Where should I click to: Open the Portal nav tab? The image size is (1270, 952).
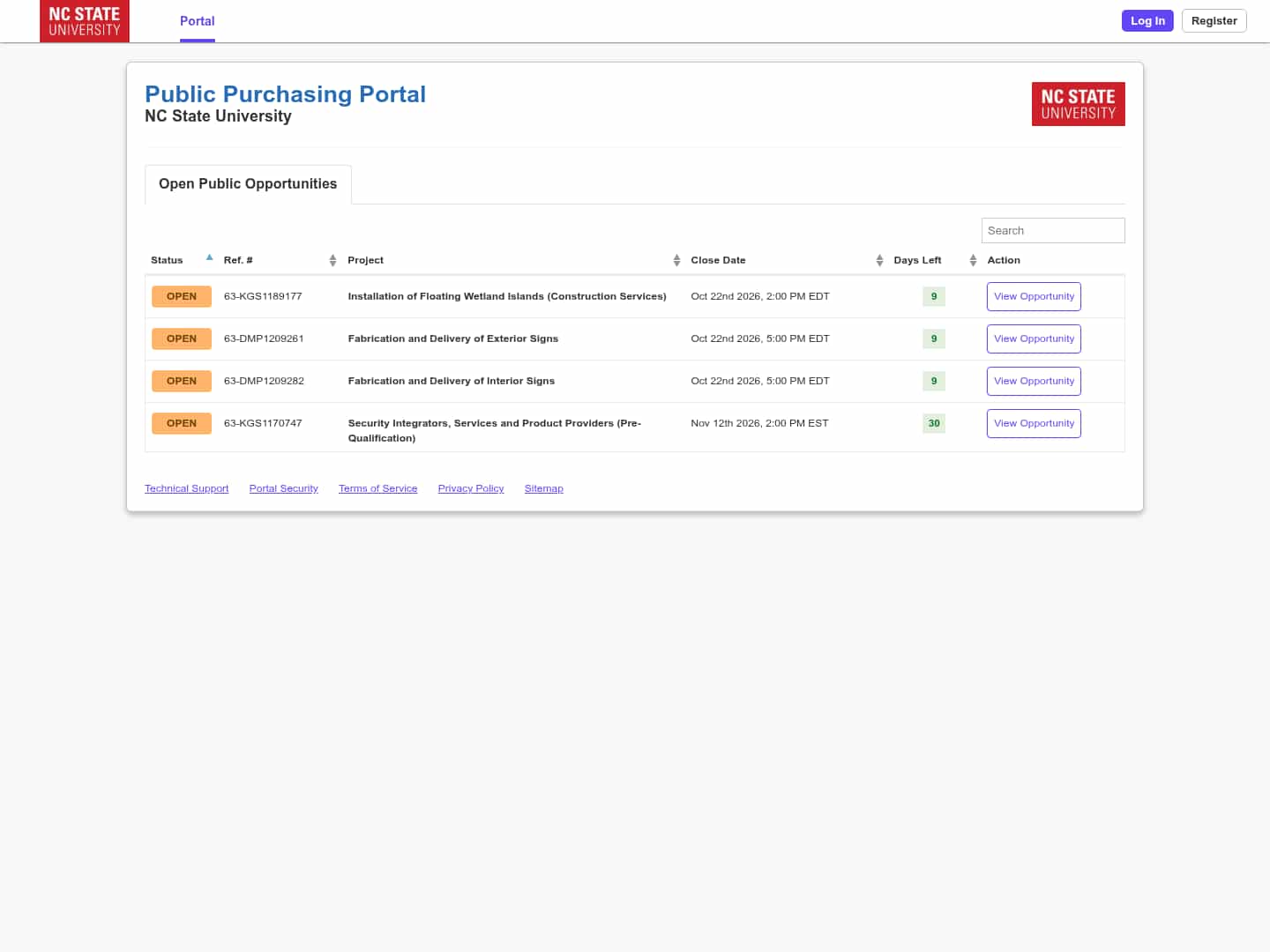[197, 21]
